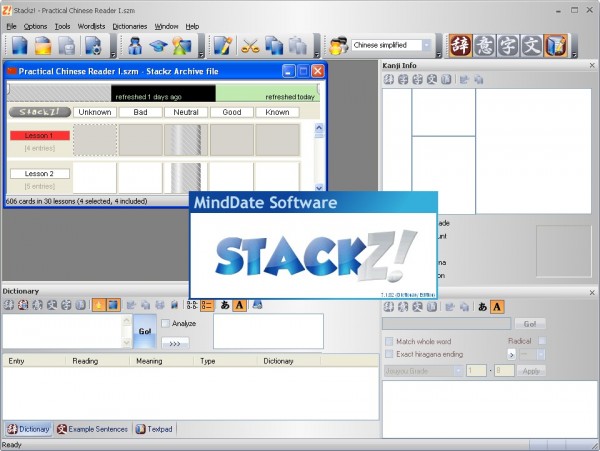Open the Wordlists menu
Image resolution: width=600 pixels, height=451 pixels.
tap(91, 26)
